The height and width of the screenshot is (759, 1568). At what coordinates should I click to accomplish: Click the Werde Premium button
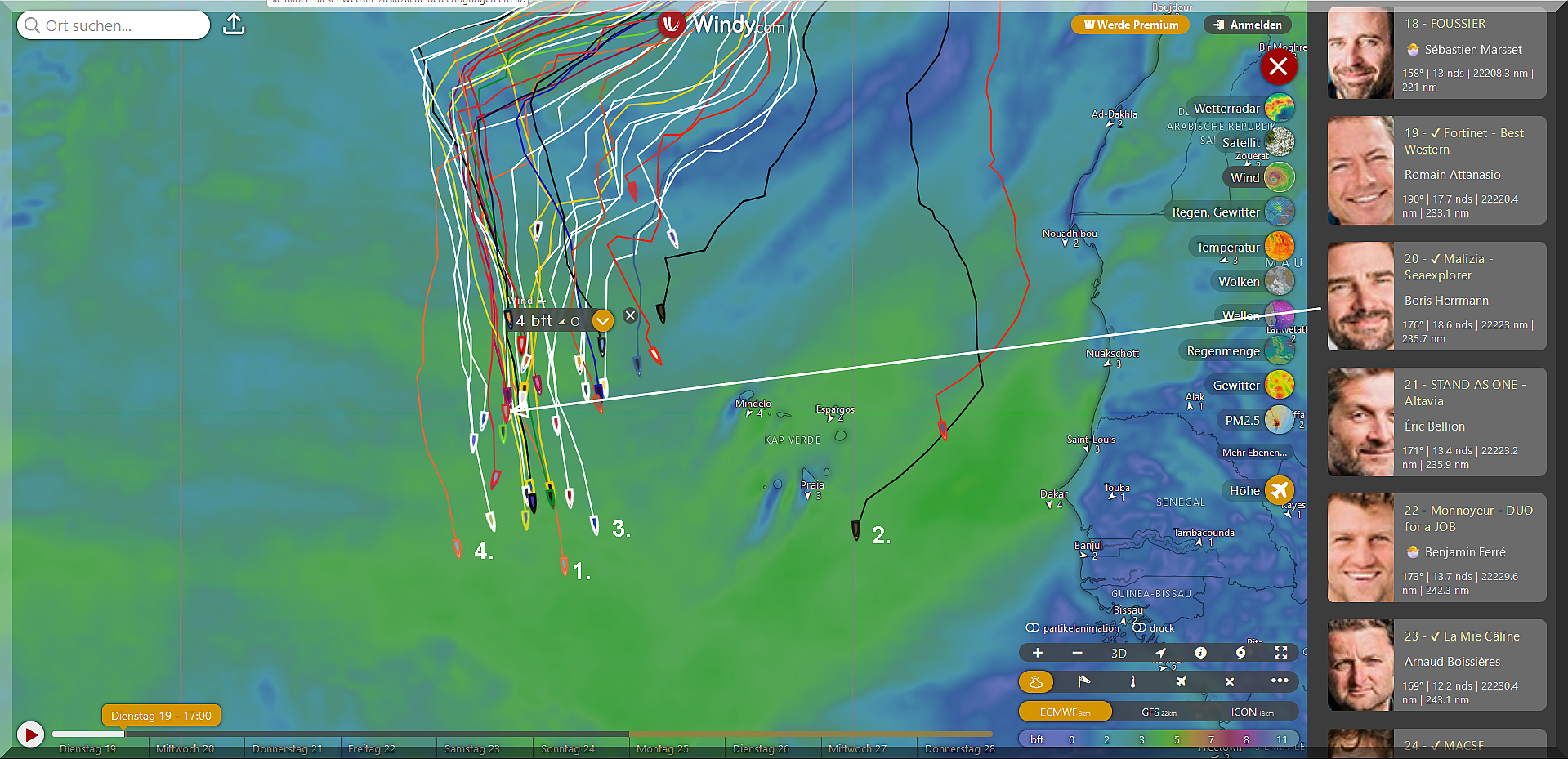click(x=1131, y=25)
